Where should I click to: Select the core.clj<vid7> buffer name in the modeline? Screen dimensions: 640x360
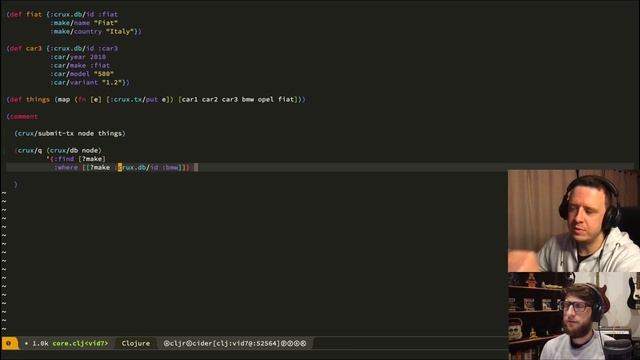80,344
